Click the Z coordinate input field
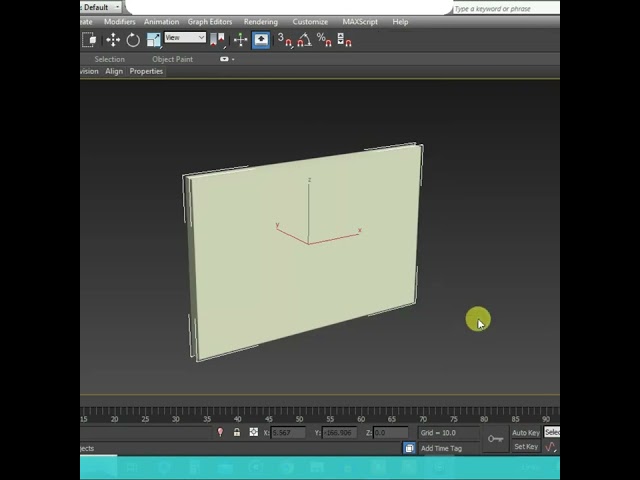 (x=391, y=433)
